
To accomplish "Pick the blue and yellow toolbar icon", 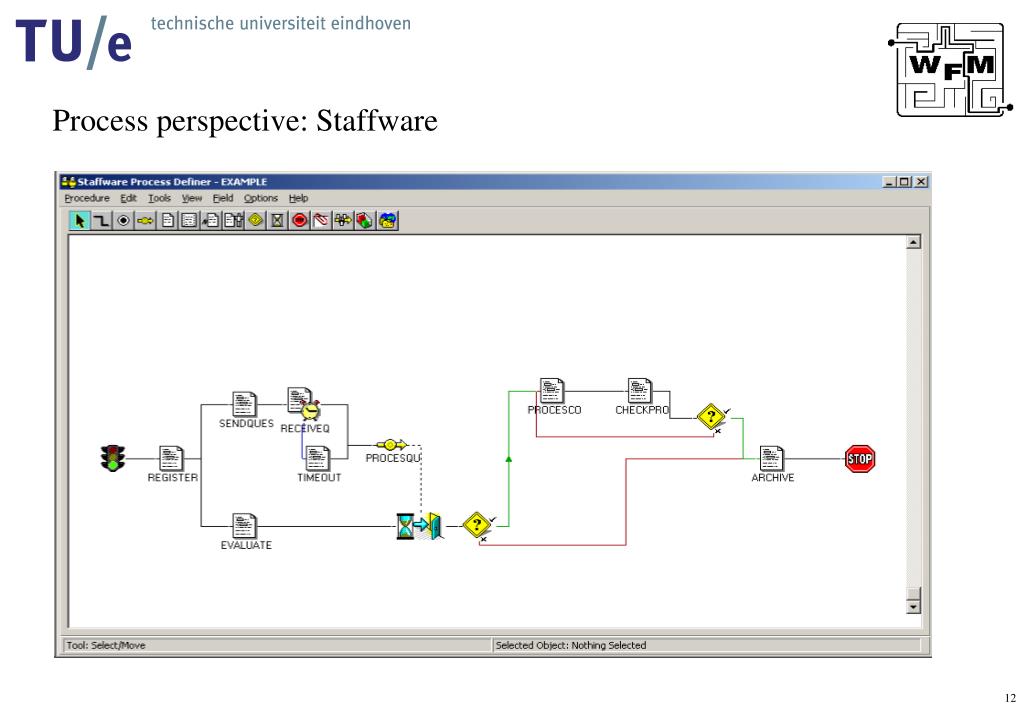I will (x=387, y=221).
